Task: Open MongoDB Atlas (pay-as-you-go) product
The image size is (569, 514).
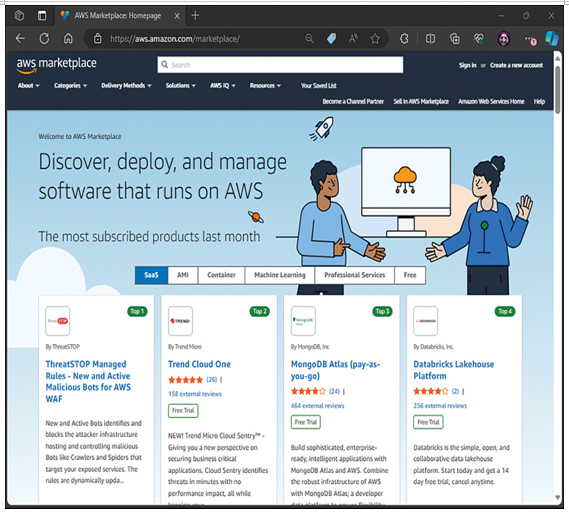Action: 335,370
